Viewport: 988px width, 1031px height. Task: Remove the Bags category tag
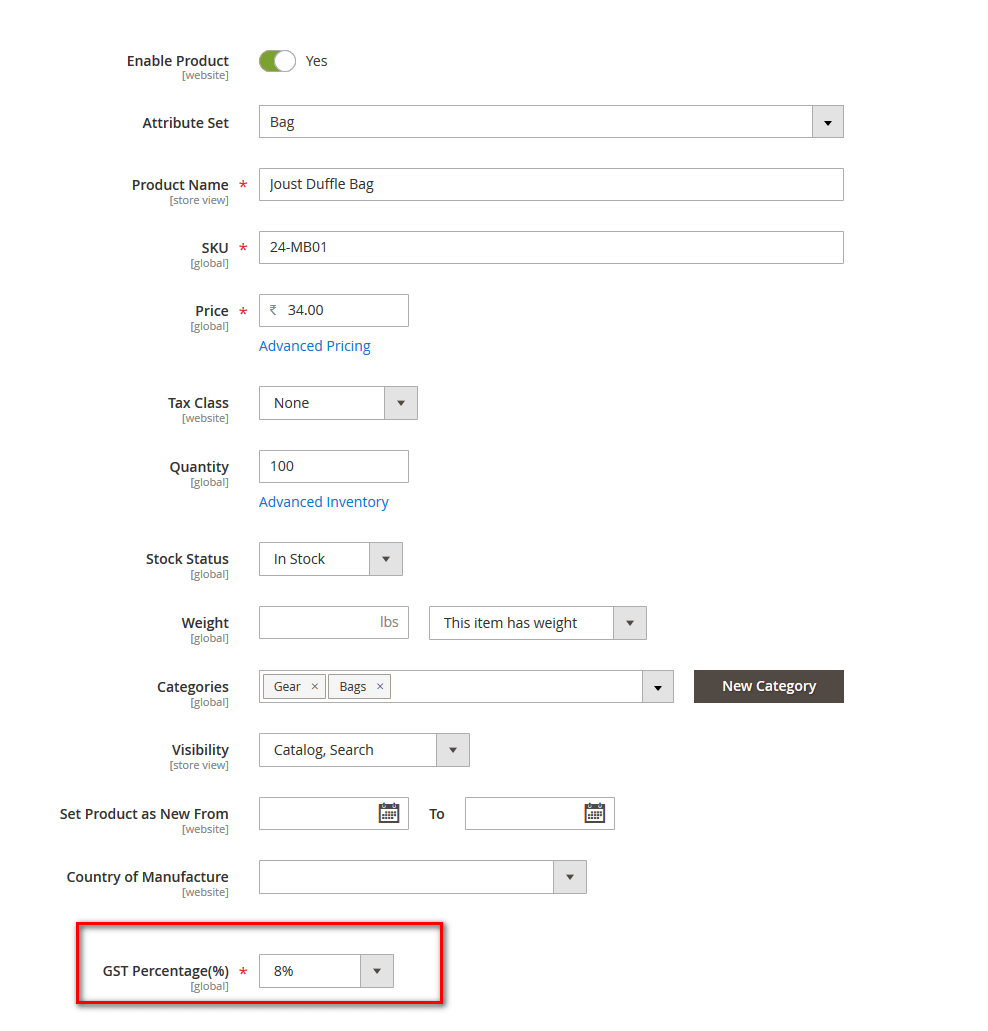click(380, 686)
